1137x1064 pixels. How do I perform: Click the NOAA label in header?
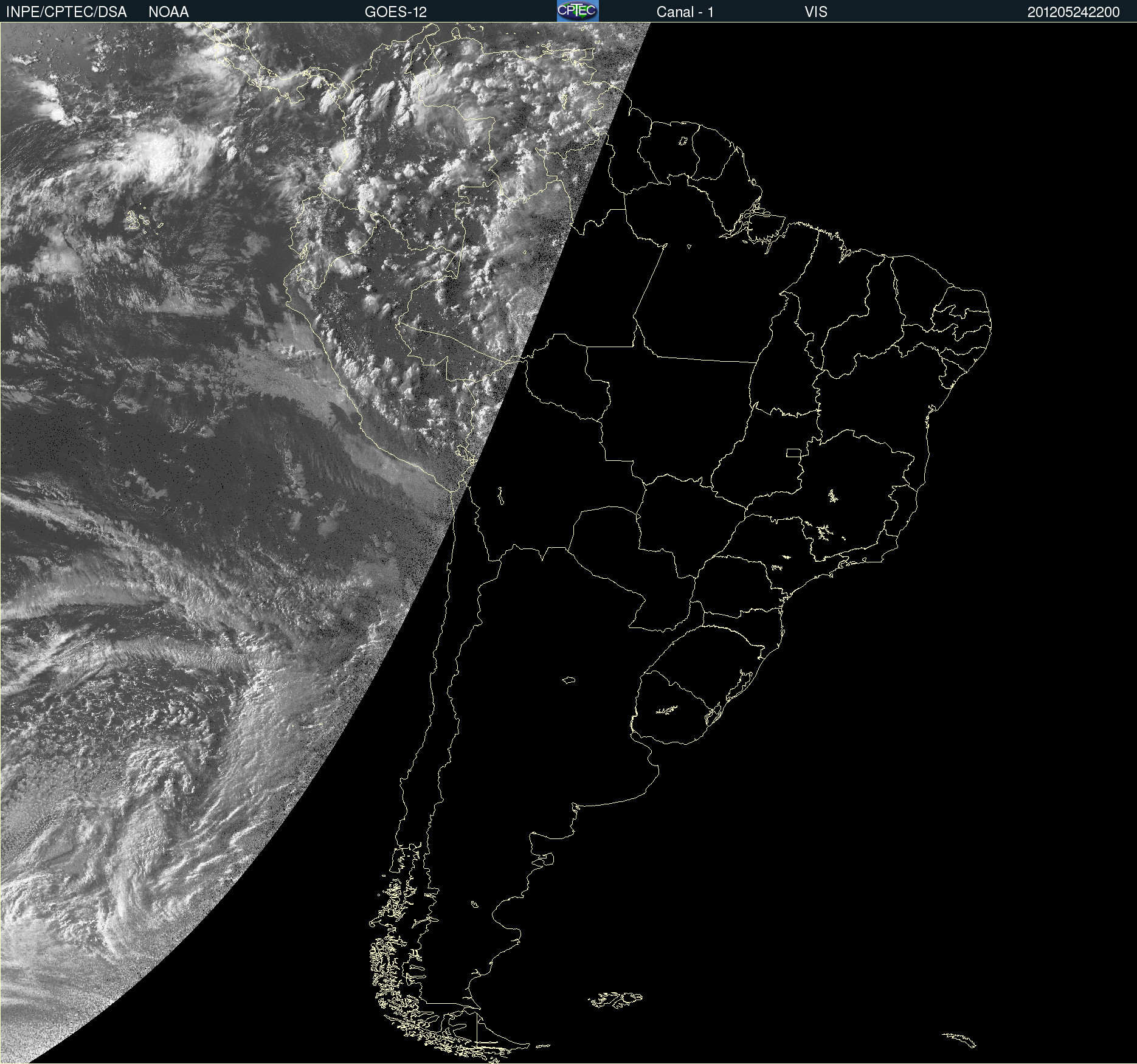(168, 12)
